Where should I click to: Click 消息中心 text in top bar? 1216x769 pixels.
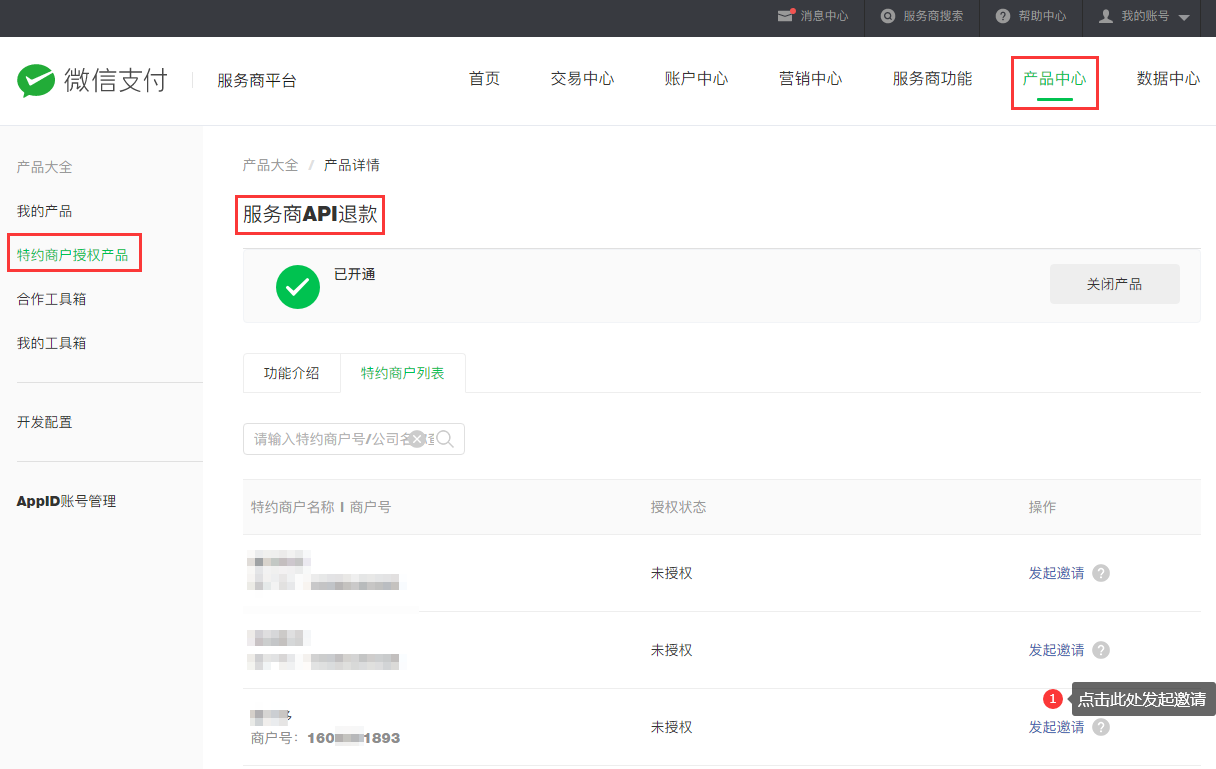tap(824, 16)
